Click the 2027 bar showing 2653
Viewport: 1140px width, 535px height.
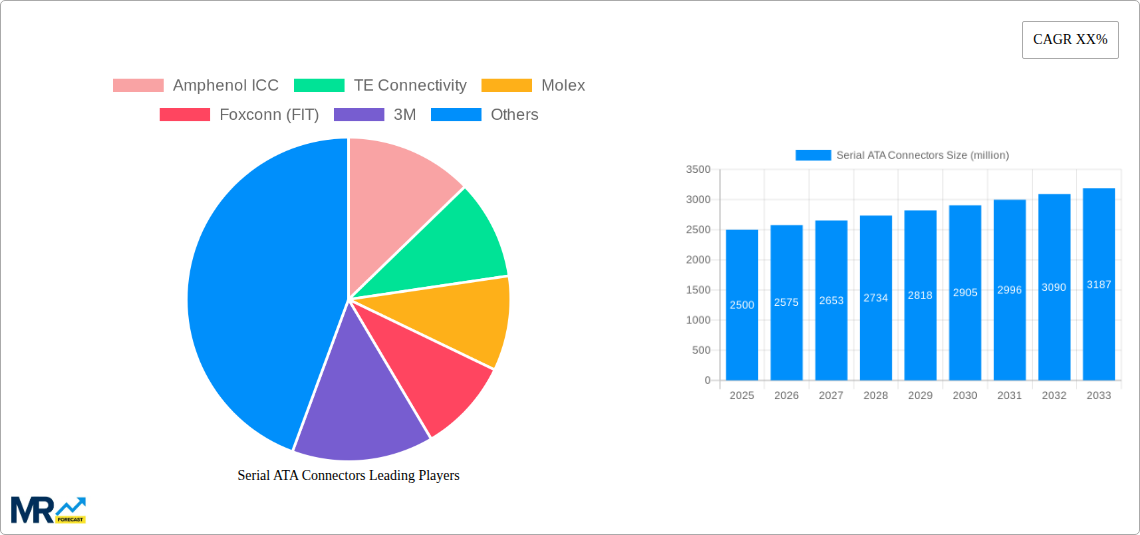tap(831, 300)
